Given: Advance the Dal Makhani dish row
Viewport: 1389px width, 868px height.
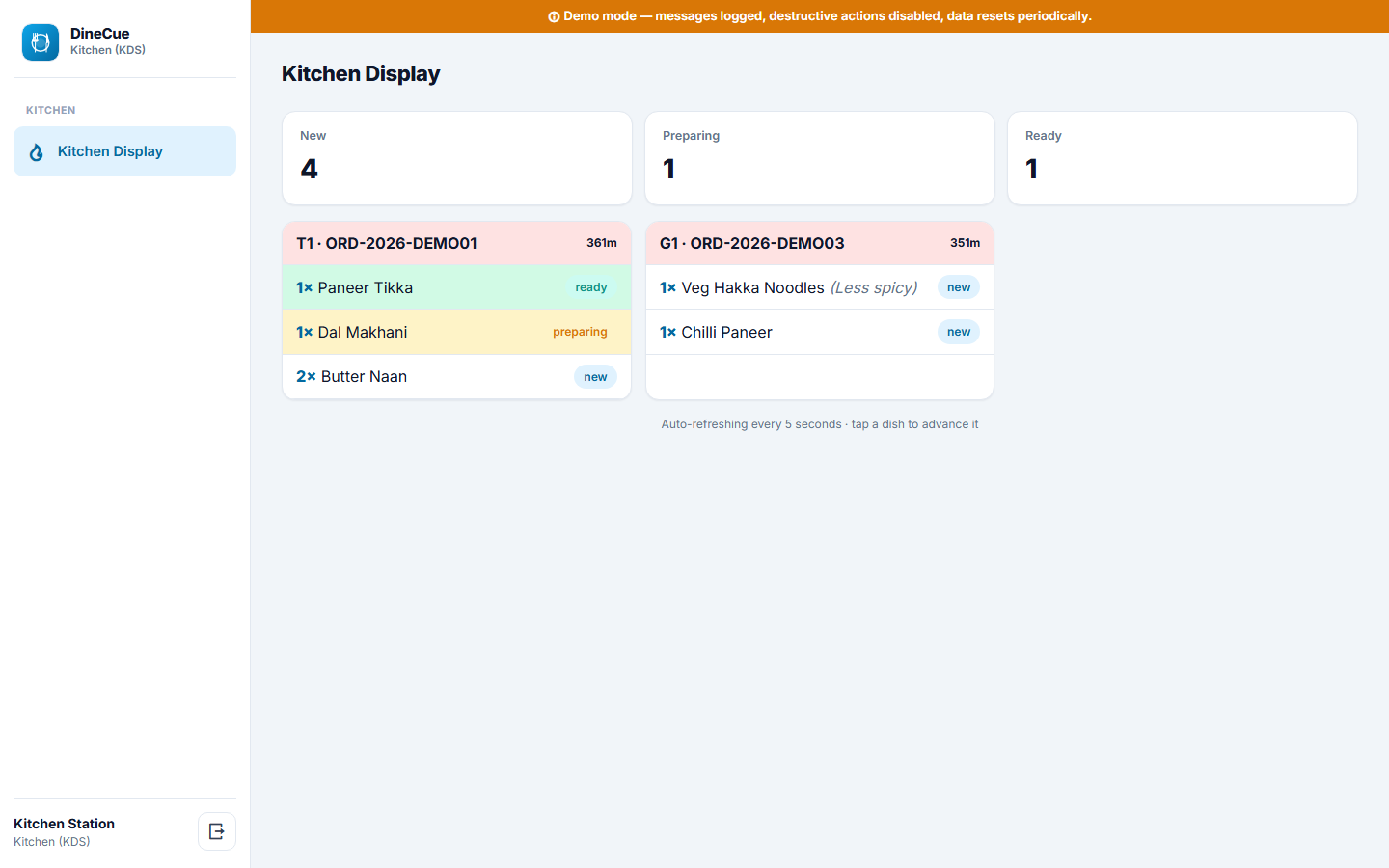Looking at the screenshot, I should click(x=456, y=332).
